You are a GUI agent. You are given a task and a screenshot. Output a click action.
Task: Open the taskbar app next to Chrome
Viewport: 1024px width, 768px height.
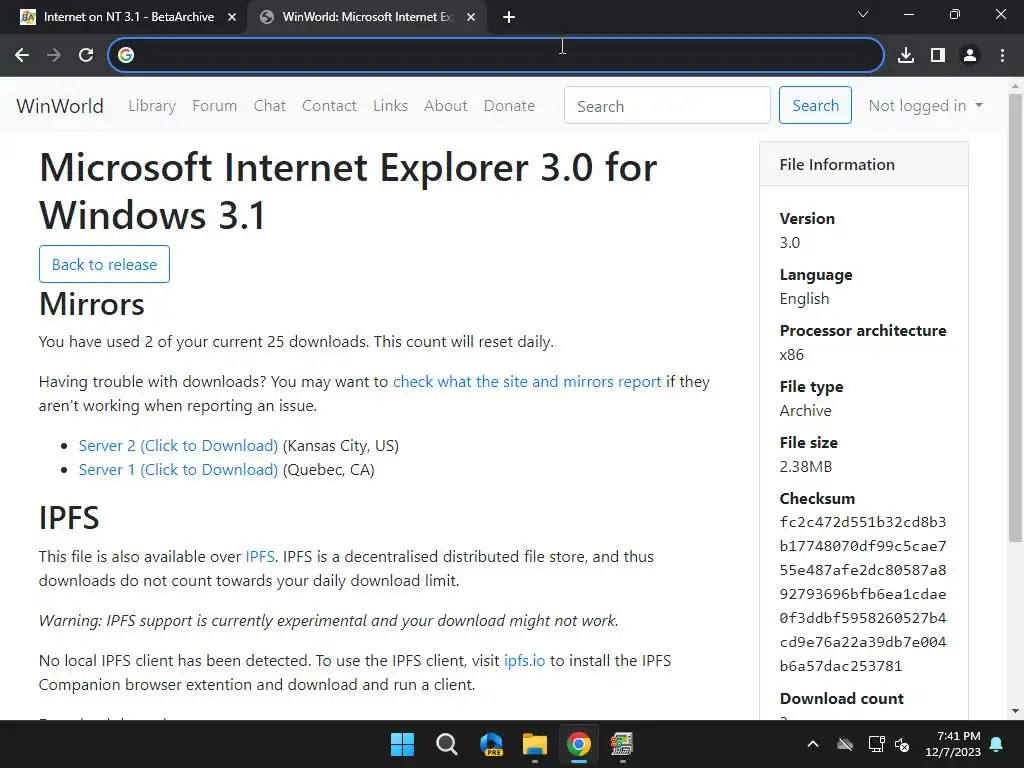pyautogui.click(x=622, y=744)
